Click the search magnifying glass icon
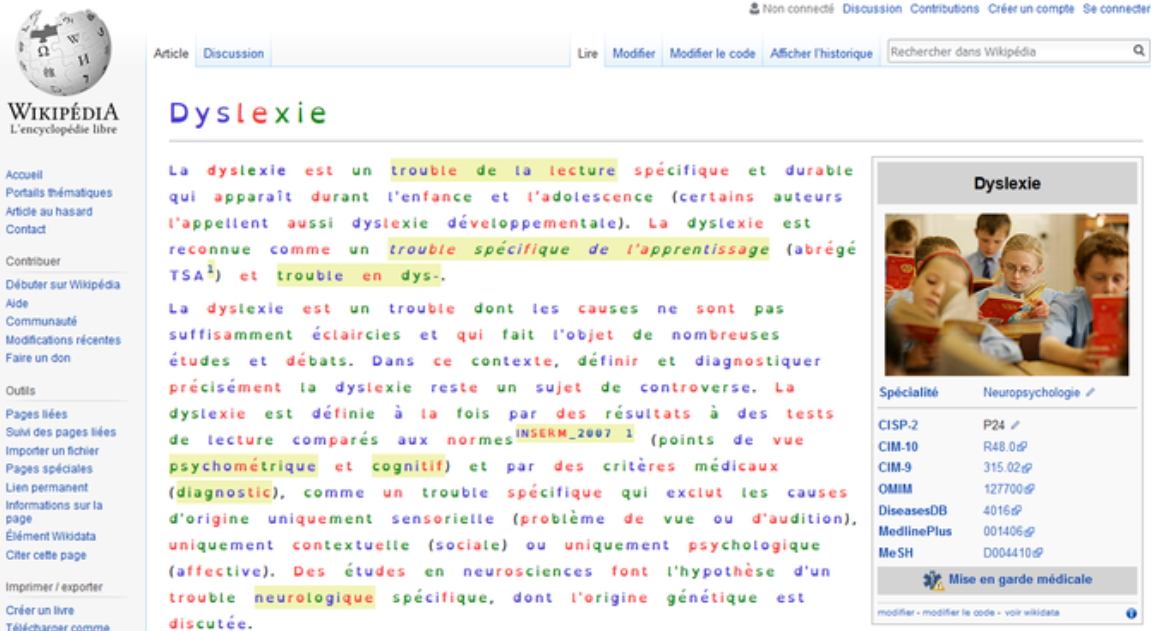Screen dimensions: 1151x631 (x=1138, y=51)
